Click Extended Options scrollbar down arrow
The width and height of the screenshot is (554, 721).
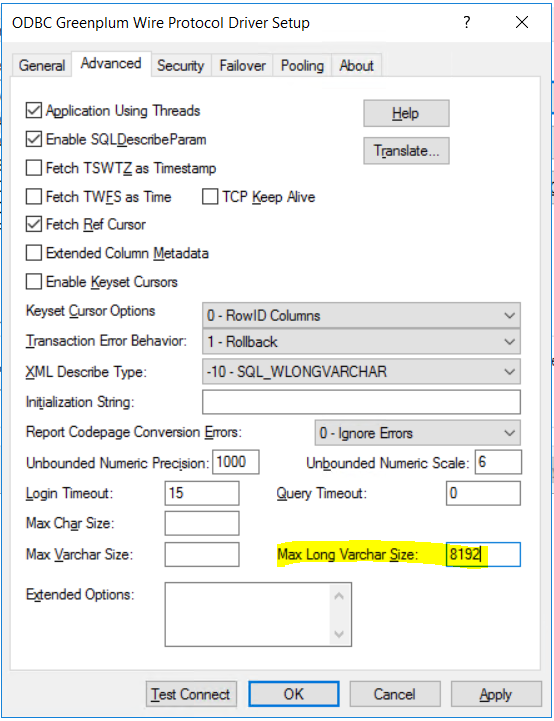pos(339,634)
